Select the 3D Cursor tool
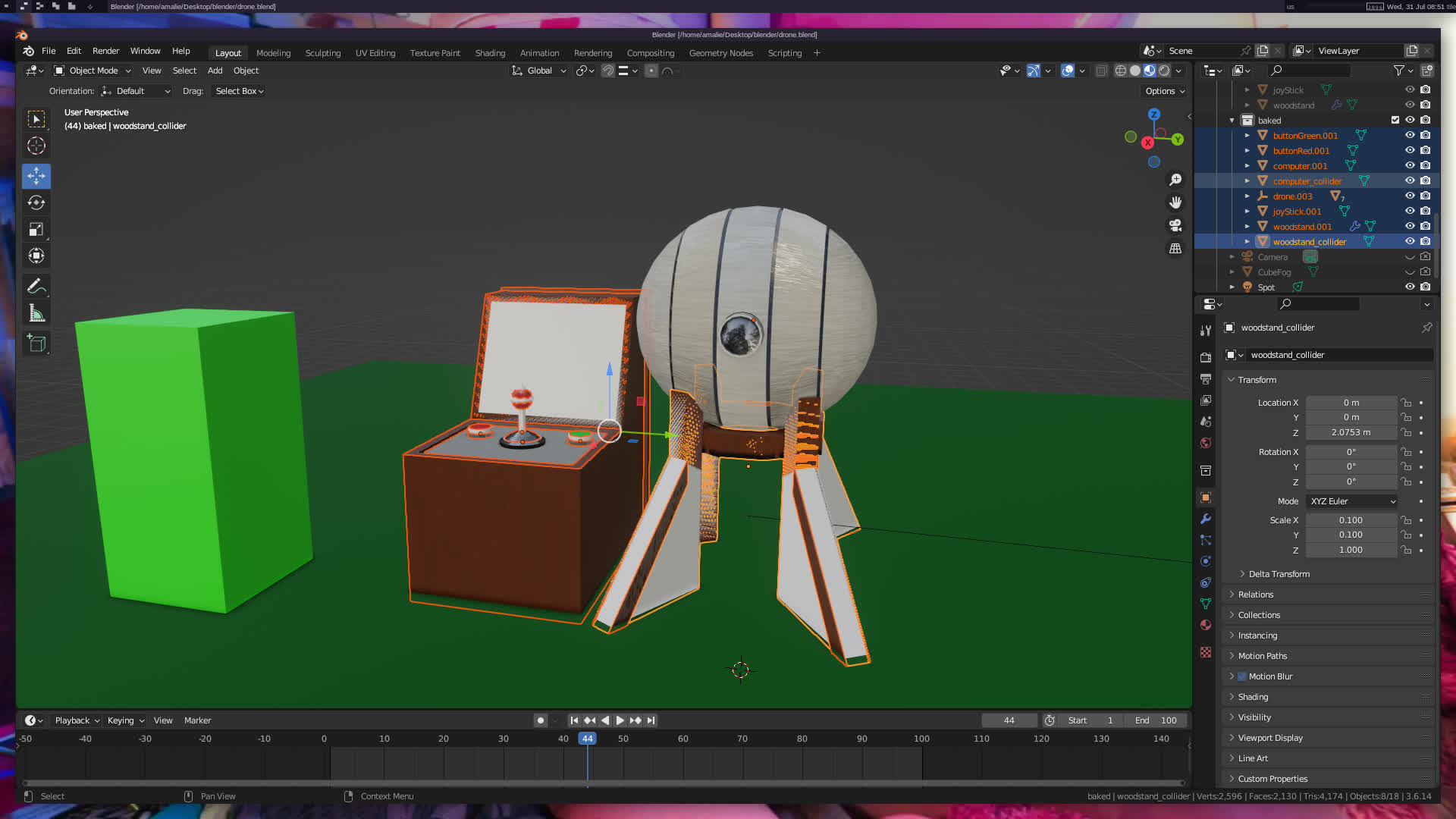 tap(36, 146)
